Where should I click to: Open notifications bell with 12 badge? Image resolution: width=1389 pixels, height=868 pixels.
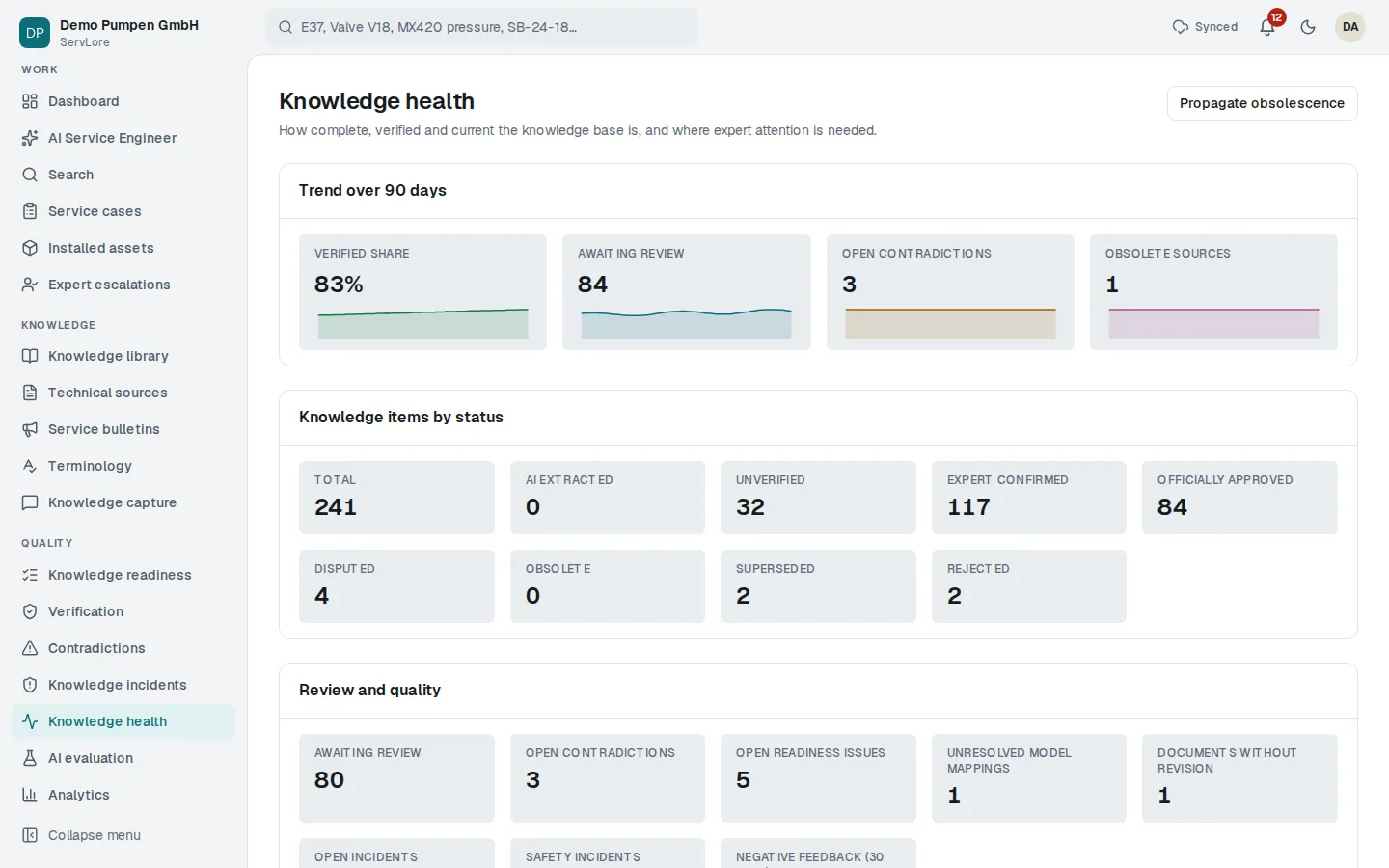1268,27
